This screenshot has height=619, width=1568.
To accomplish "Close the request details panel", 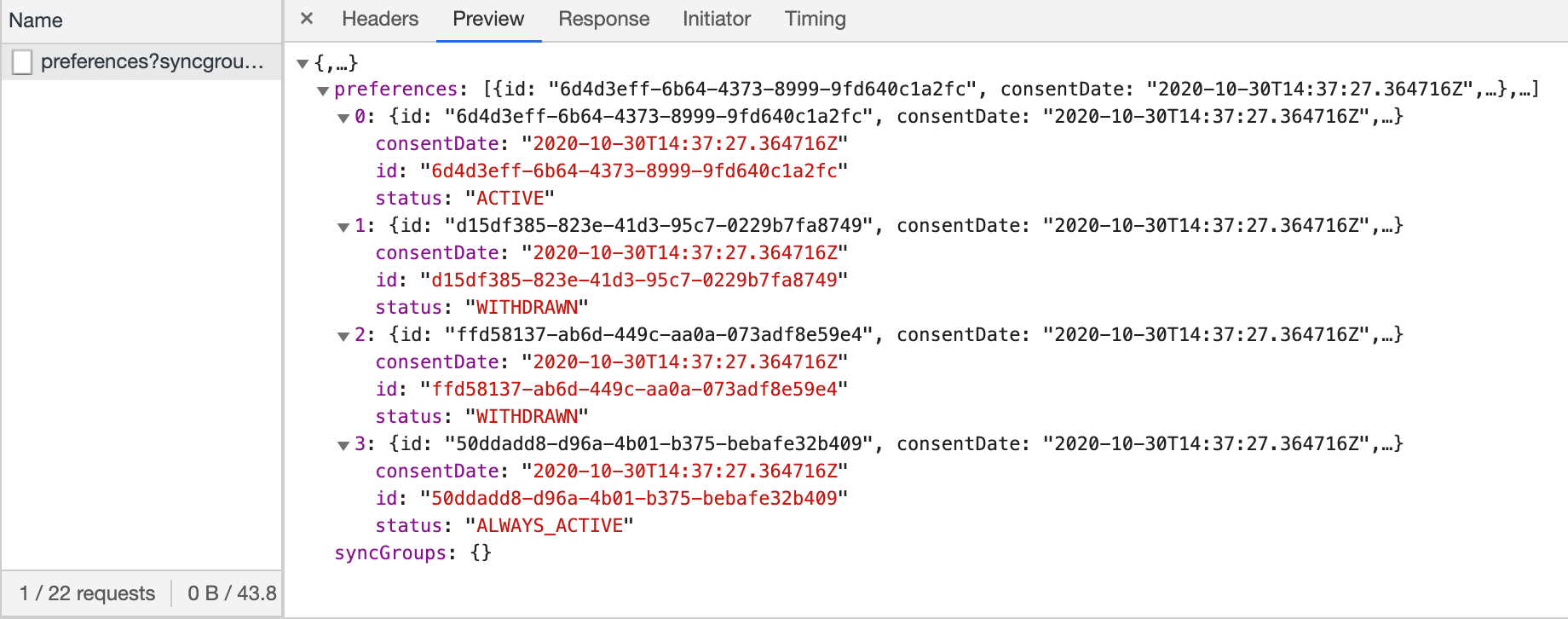I will click(x=307, y=19).
